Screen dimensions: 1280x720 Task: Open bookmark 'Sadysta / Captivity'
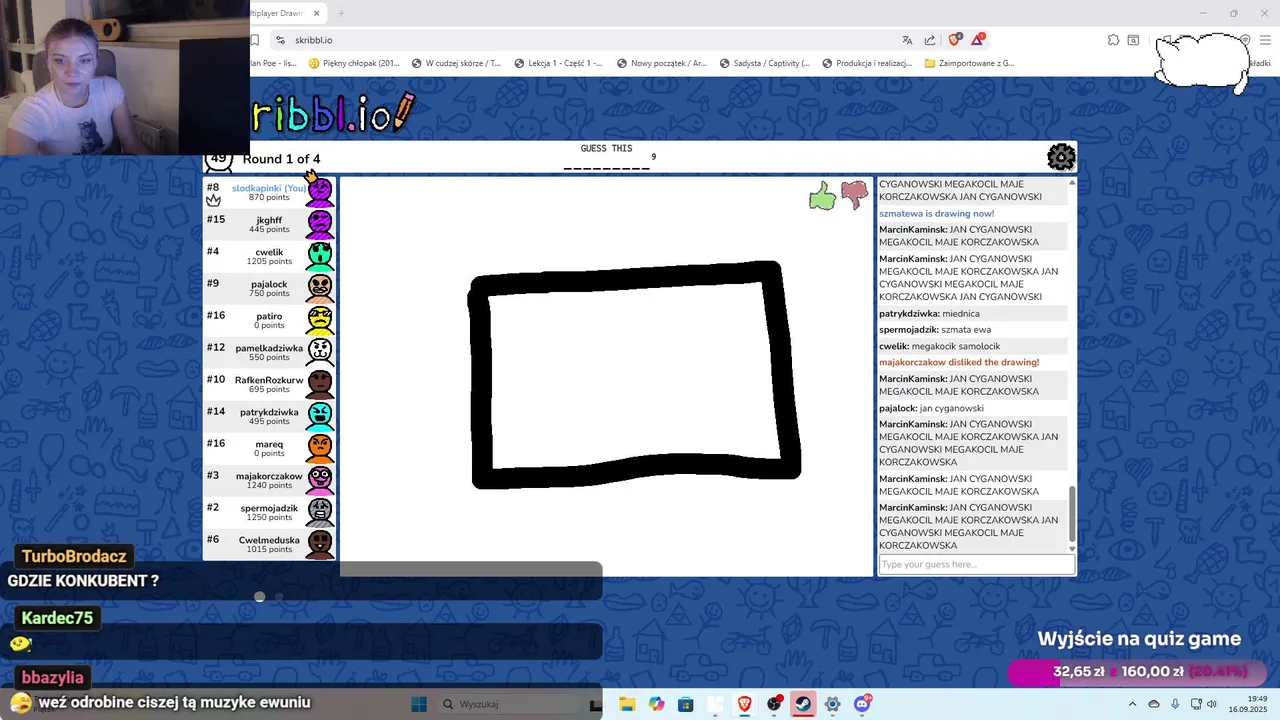764,63
